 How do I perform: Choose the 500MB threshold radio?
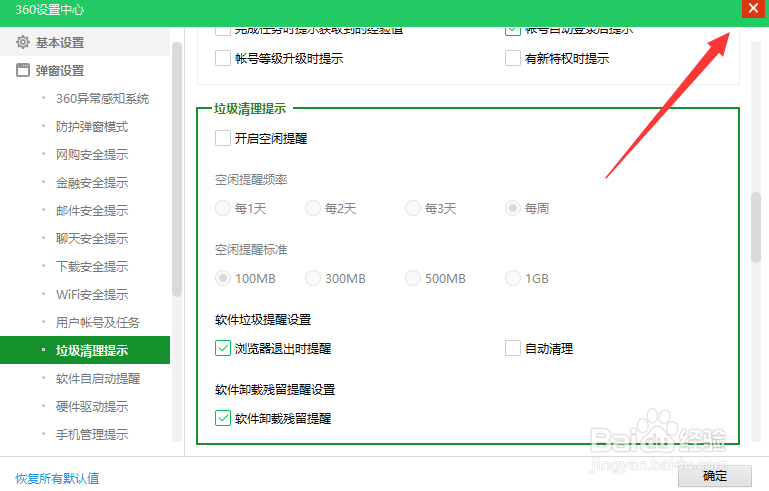point(413,278)
